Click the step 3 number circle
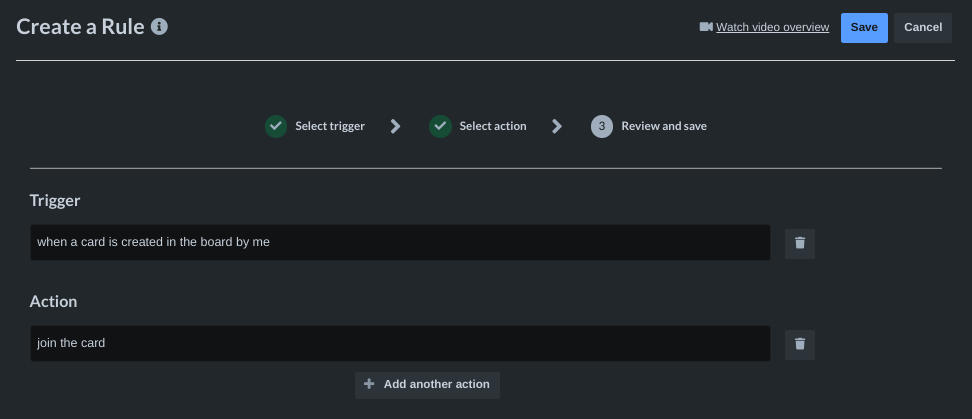 coord(601,126)
